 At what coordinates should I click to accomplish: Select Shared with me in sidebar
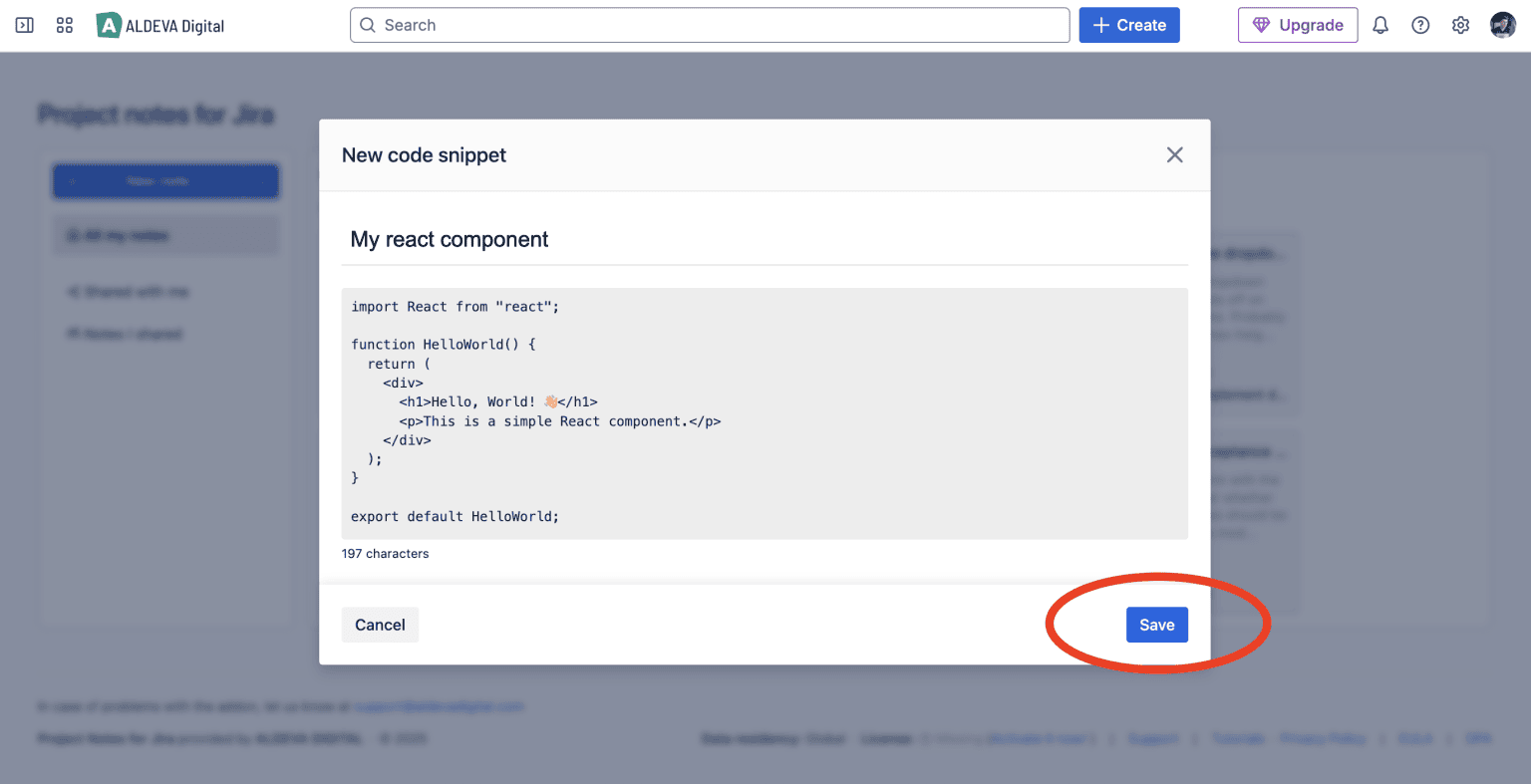128,292
